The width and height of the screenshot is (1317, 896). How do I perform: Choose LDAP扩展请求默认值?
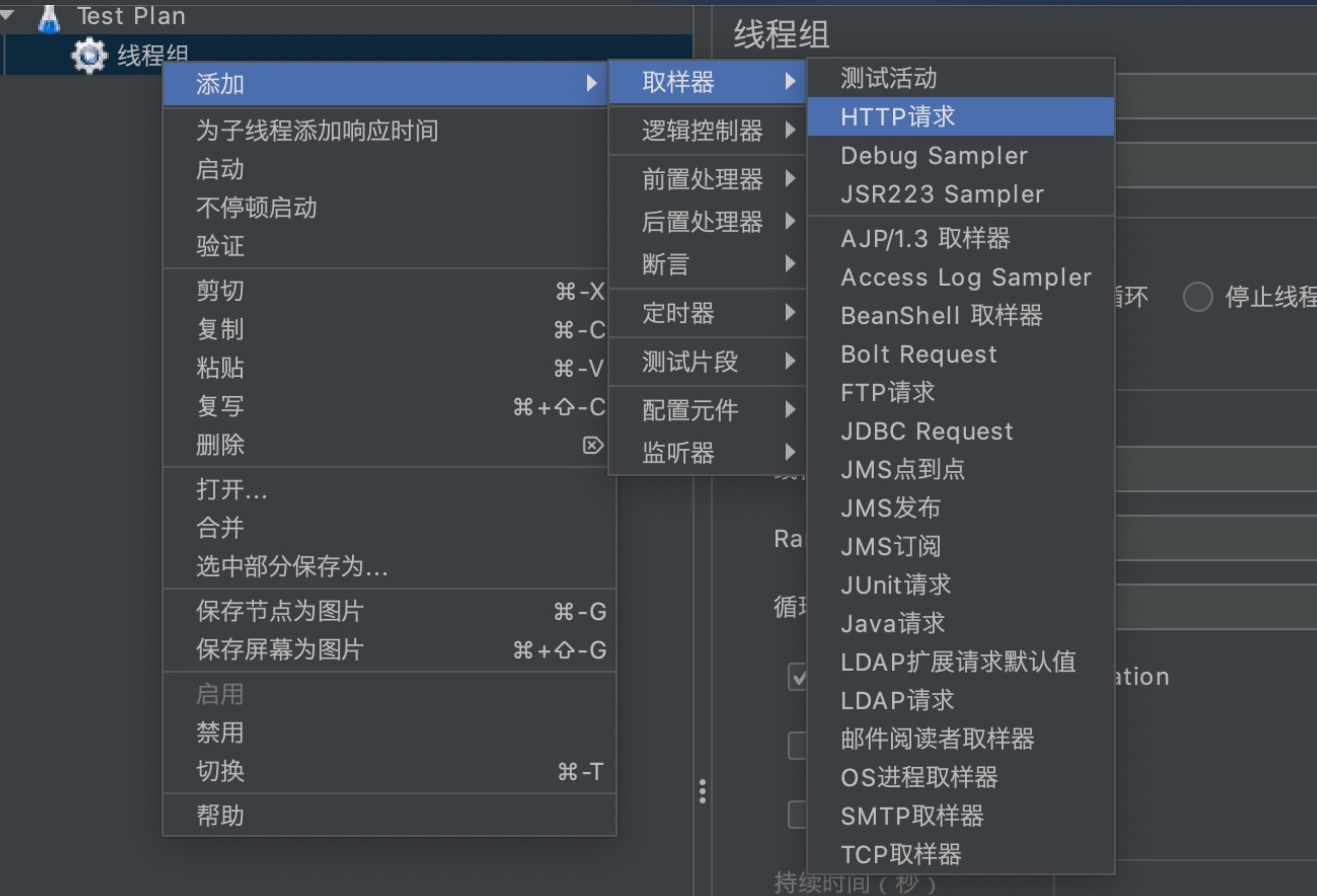click(961, 663)
